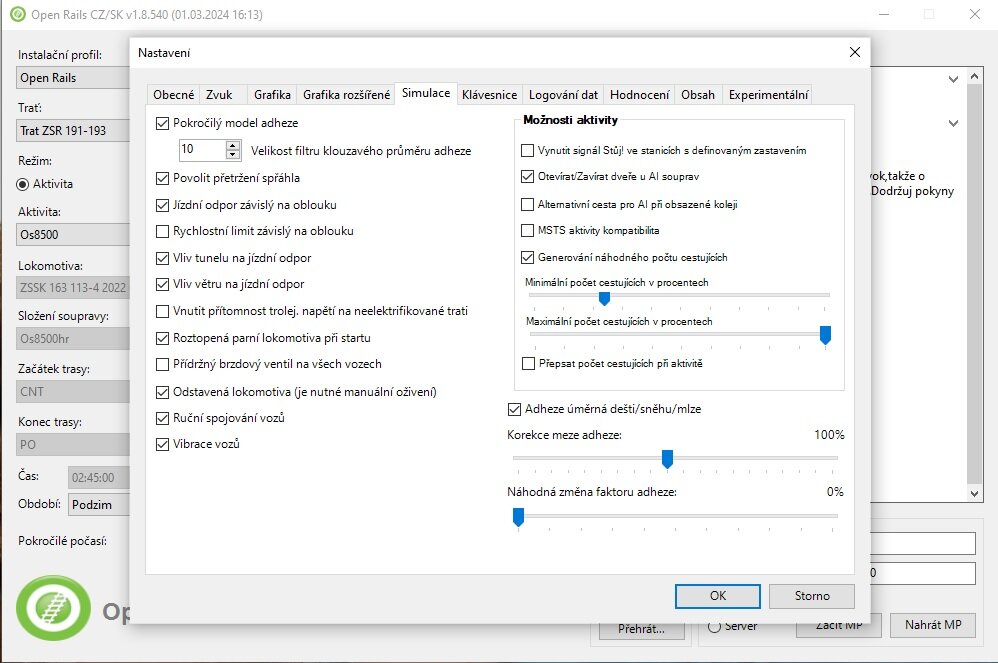Click the Minimální počet cestujících slider handle

[x=604, y=298]
